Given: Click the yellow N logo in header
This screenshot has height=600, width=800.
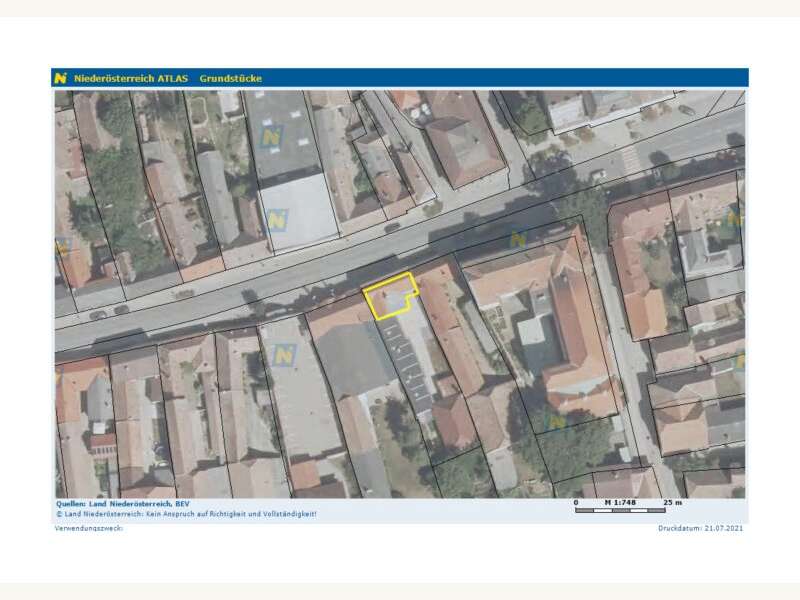Looking at the screenshot, I should (x=61, y=78).
